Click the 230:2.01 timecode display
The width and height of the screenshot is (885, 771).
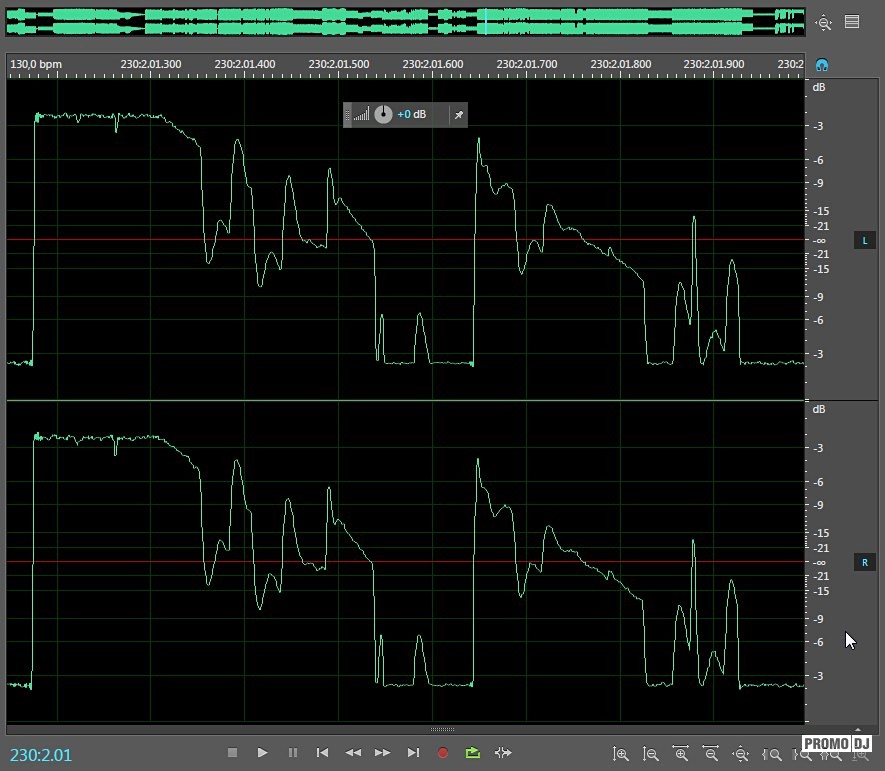coord(42,755)
